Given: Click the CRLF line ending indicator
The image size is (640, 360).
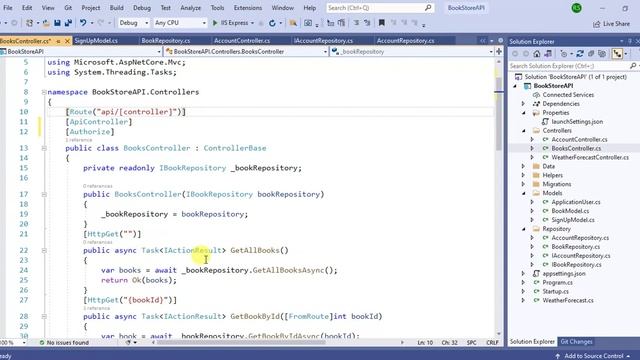Looking at the screenshot, I should 492,342.
